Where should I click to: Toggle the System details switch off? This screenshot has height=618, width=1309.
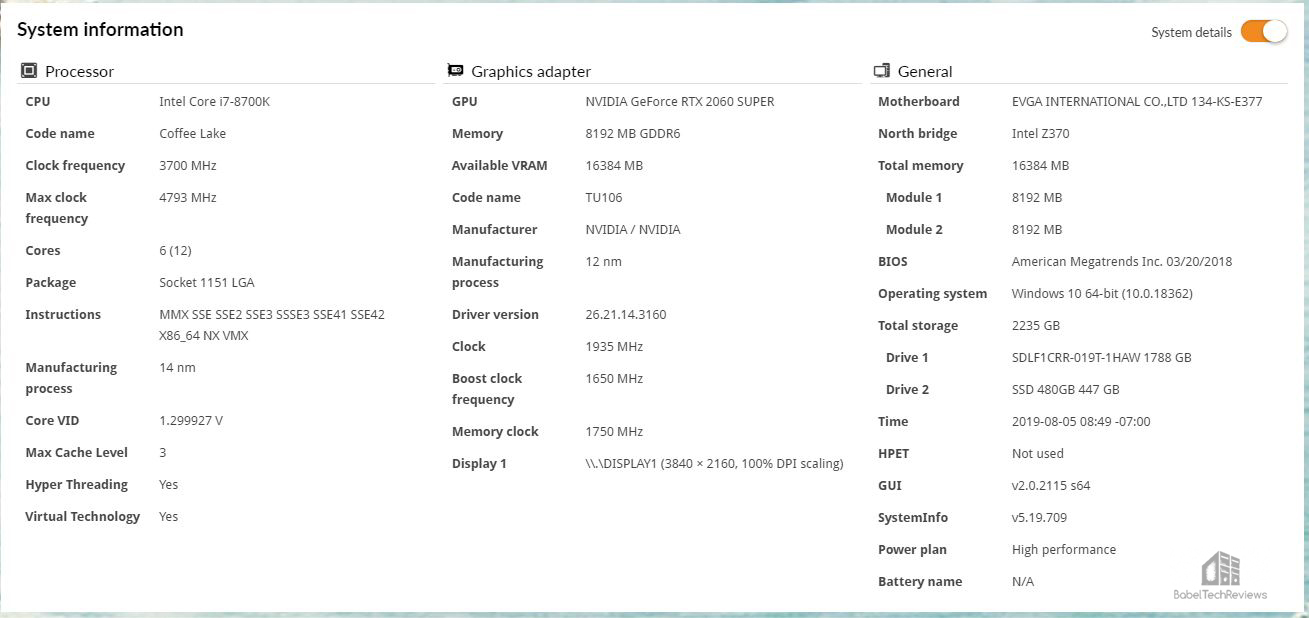(x=1264, y=31)
